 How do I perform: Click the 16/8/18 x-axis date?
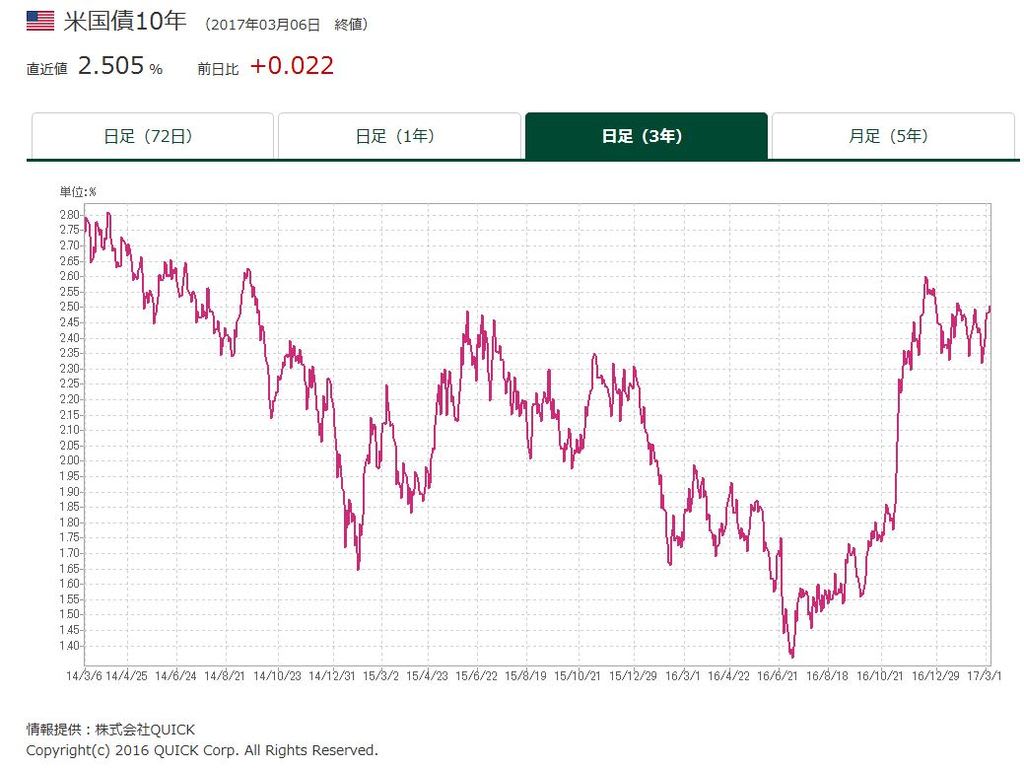click(x=827, y=675)
